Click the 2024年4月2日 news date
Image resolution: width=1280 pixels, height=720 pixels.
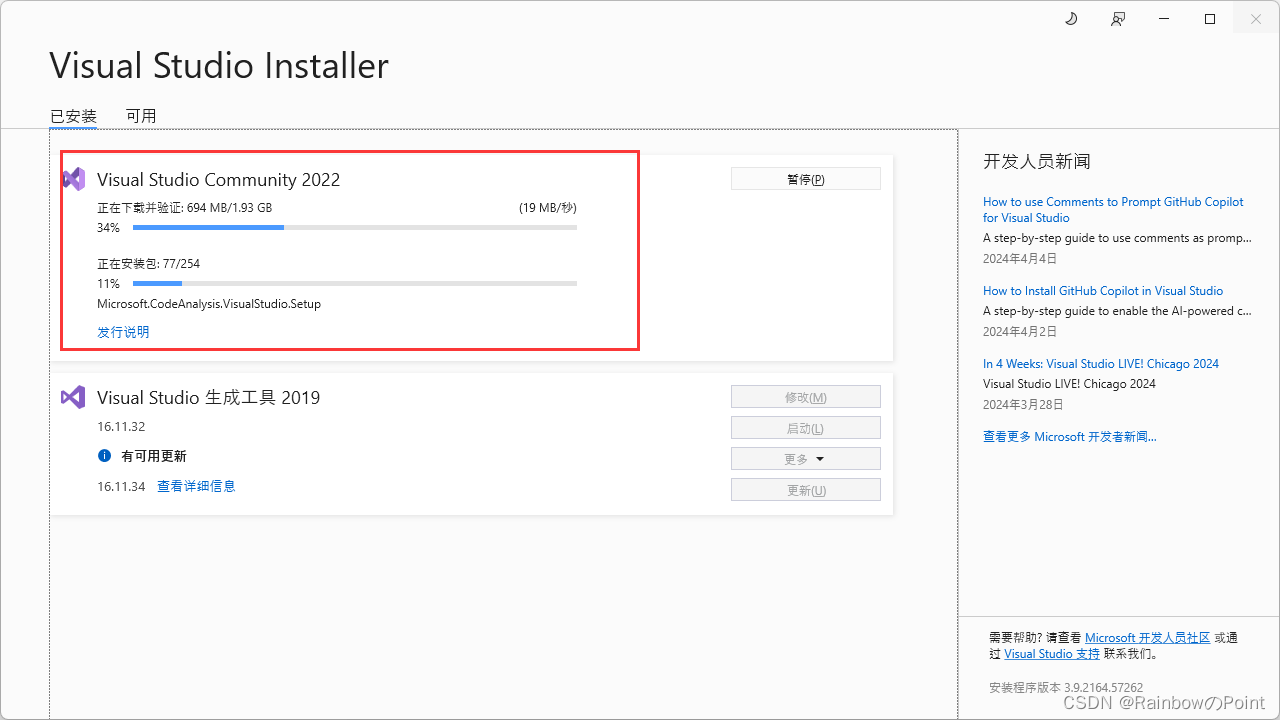[x=1020, y=331]
